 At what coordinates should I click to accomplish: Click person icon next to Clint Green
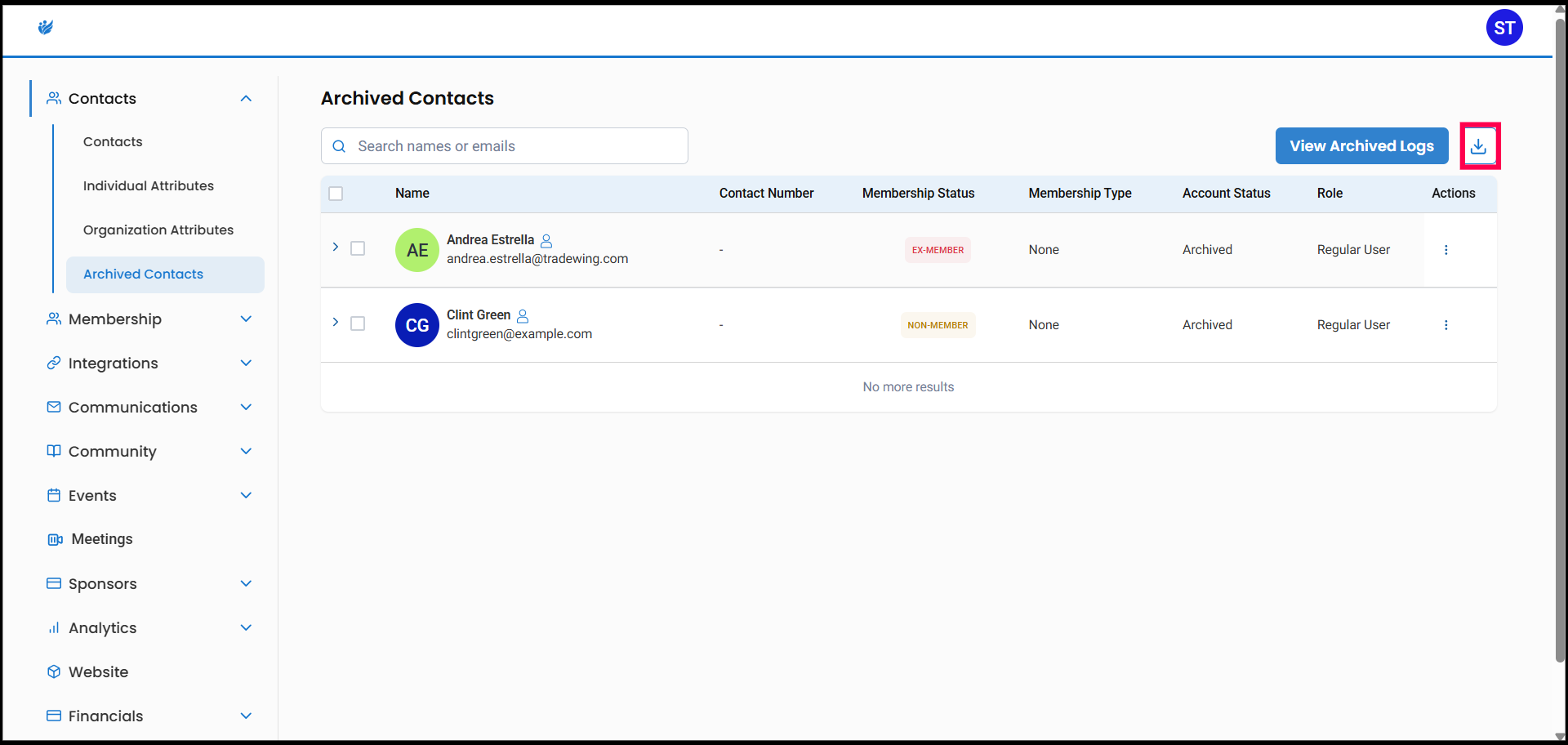(x=523, y=315)
